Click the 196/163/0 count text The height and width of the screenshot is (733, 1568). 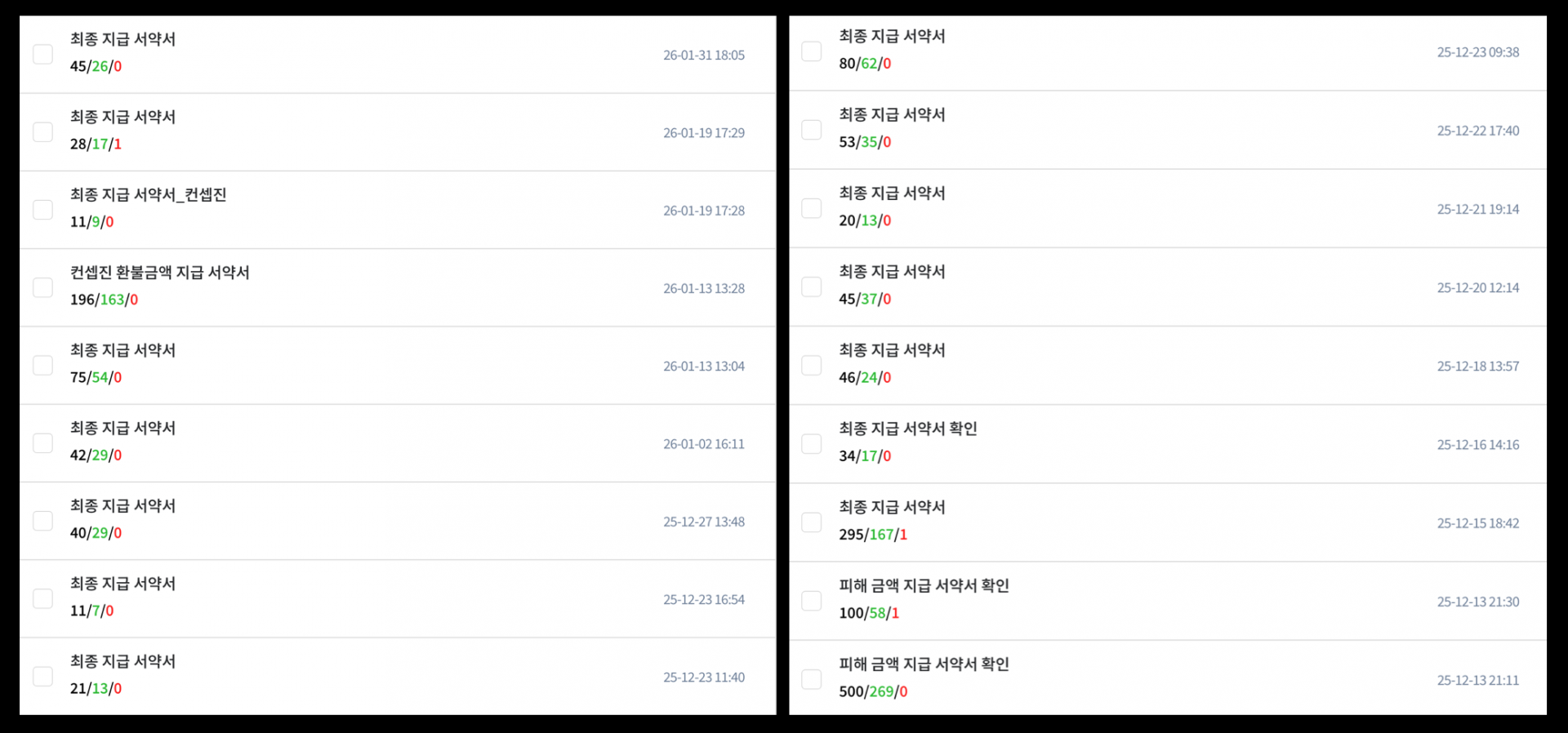(104, 300)
